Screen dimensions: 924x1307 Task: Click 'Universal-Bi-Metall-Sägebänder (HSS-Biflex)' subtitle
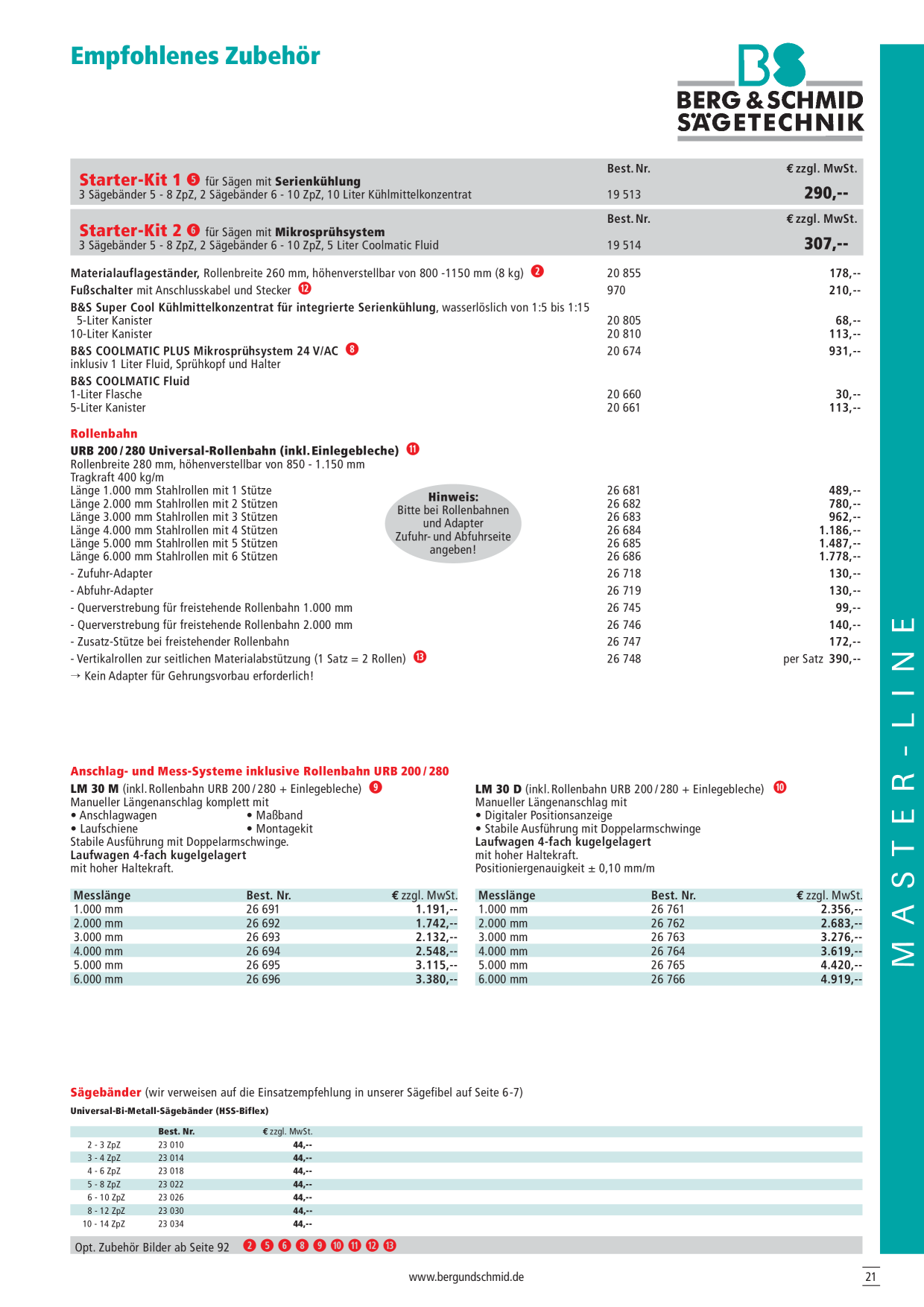point(169,1111)
